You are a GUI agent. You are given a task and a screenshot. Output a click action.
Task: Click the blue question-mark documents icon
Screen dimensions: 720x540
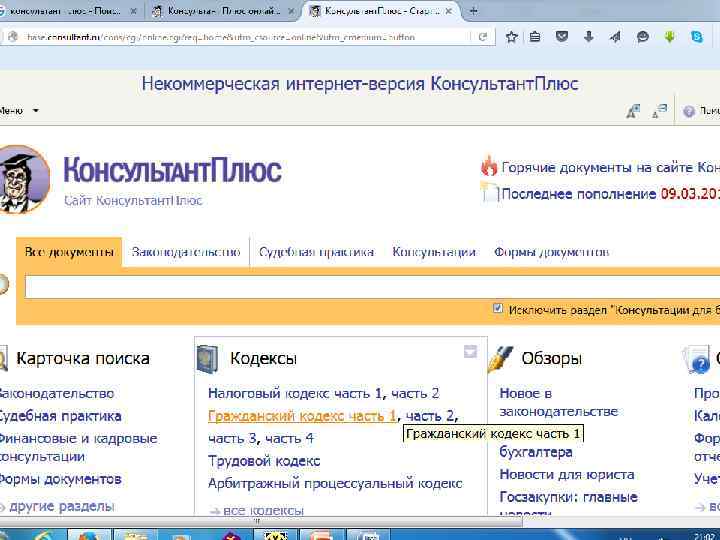point(697,360)
